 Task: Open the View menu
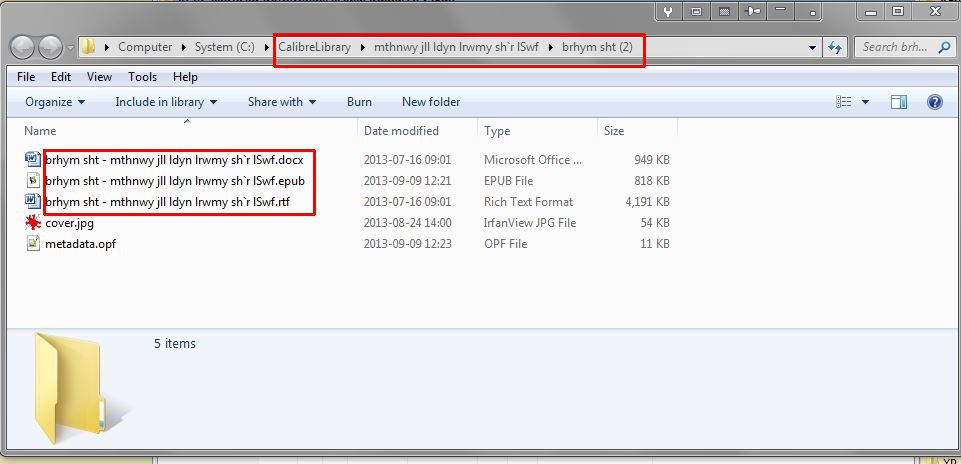[99, 77]
